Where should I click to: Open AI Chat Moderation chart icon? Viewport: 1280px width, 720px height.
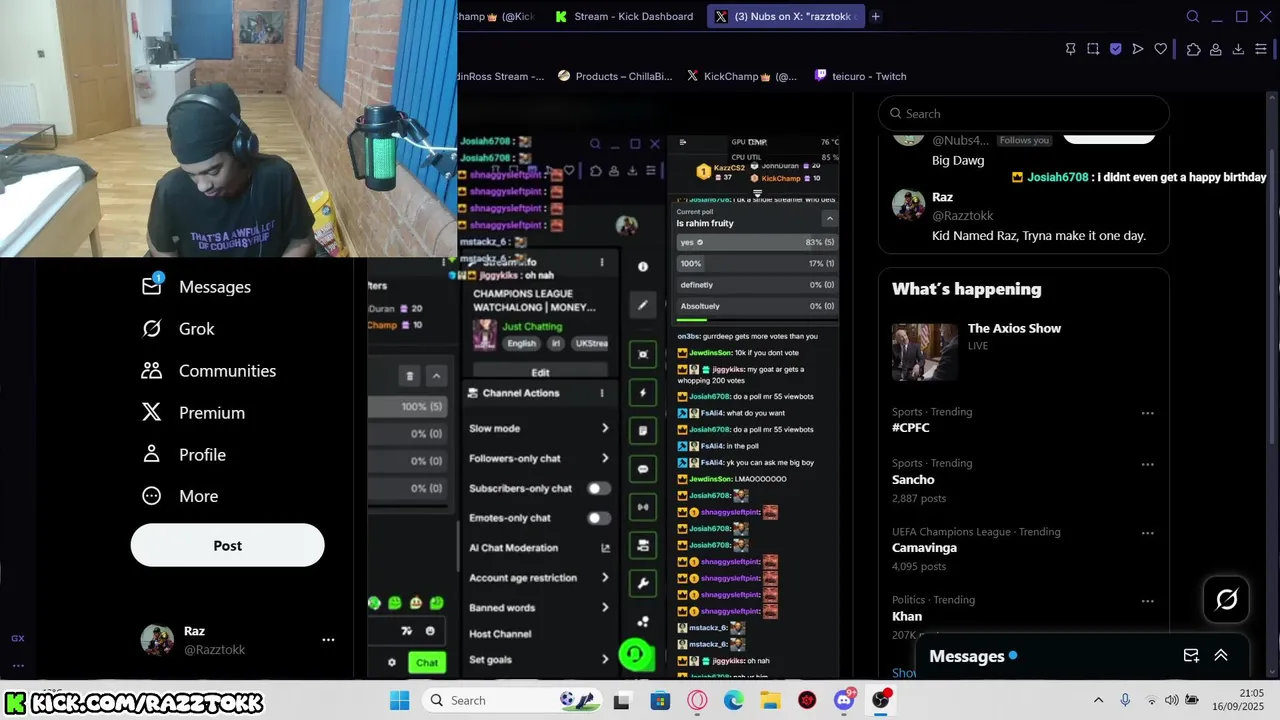coord(604,548)
